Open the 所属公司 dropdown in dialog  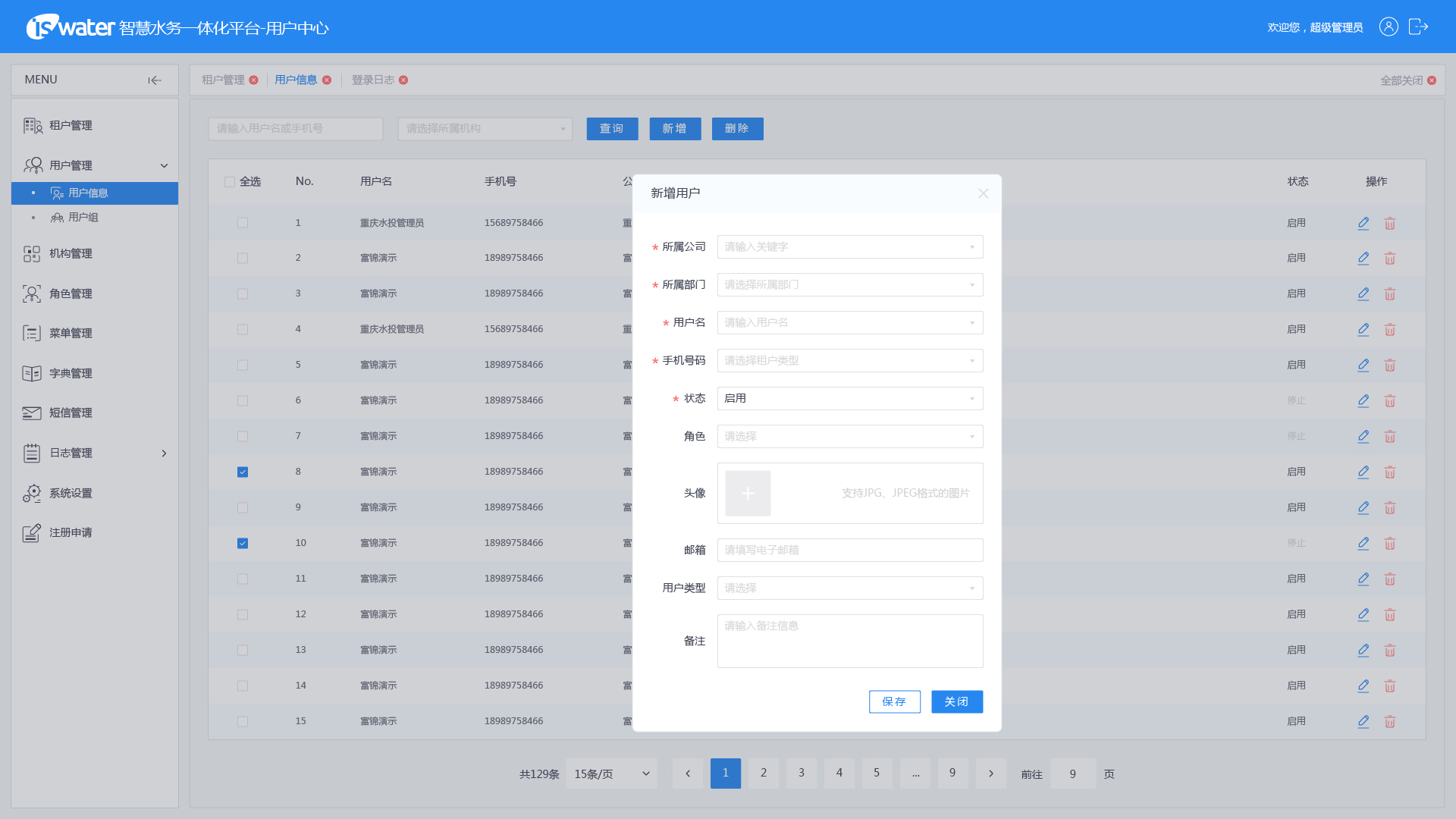849,247
